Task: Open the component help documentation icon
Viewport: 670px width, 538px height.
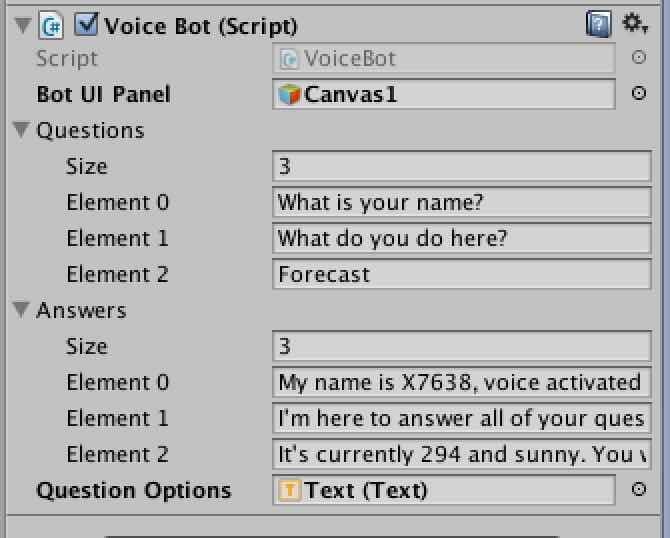Action: [598, 24]
